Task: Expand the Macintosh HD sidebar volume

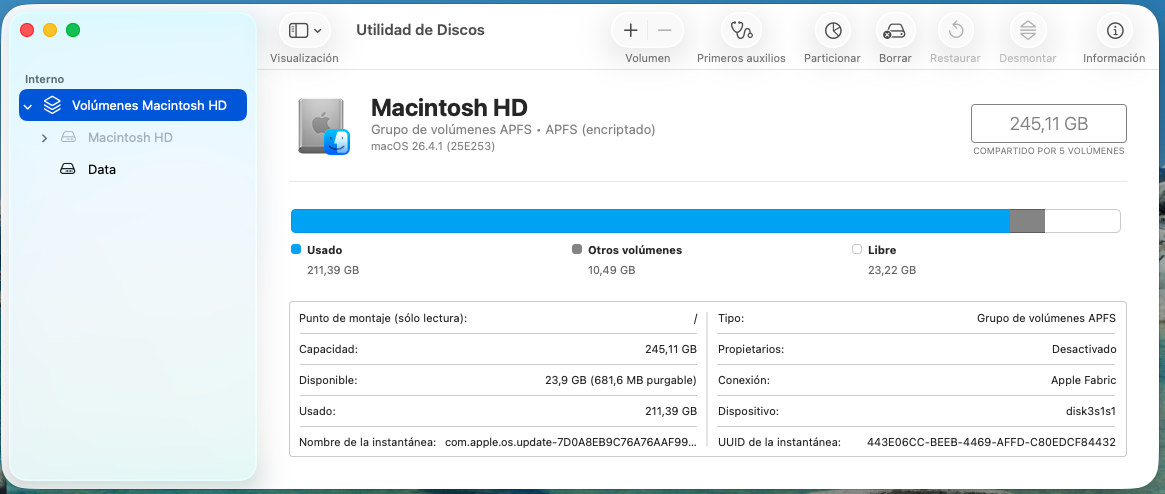Action: click(44, 138)
